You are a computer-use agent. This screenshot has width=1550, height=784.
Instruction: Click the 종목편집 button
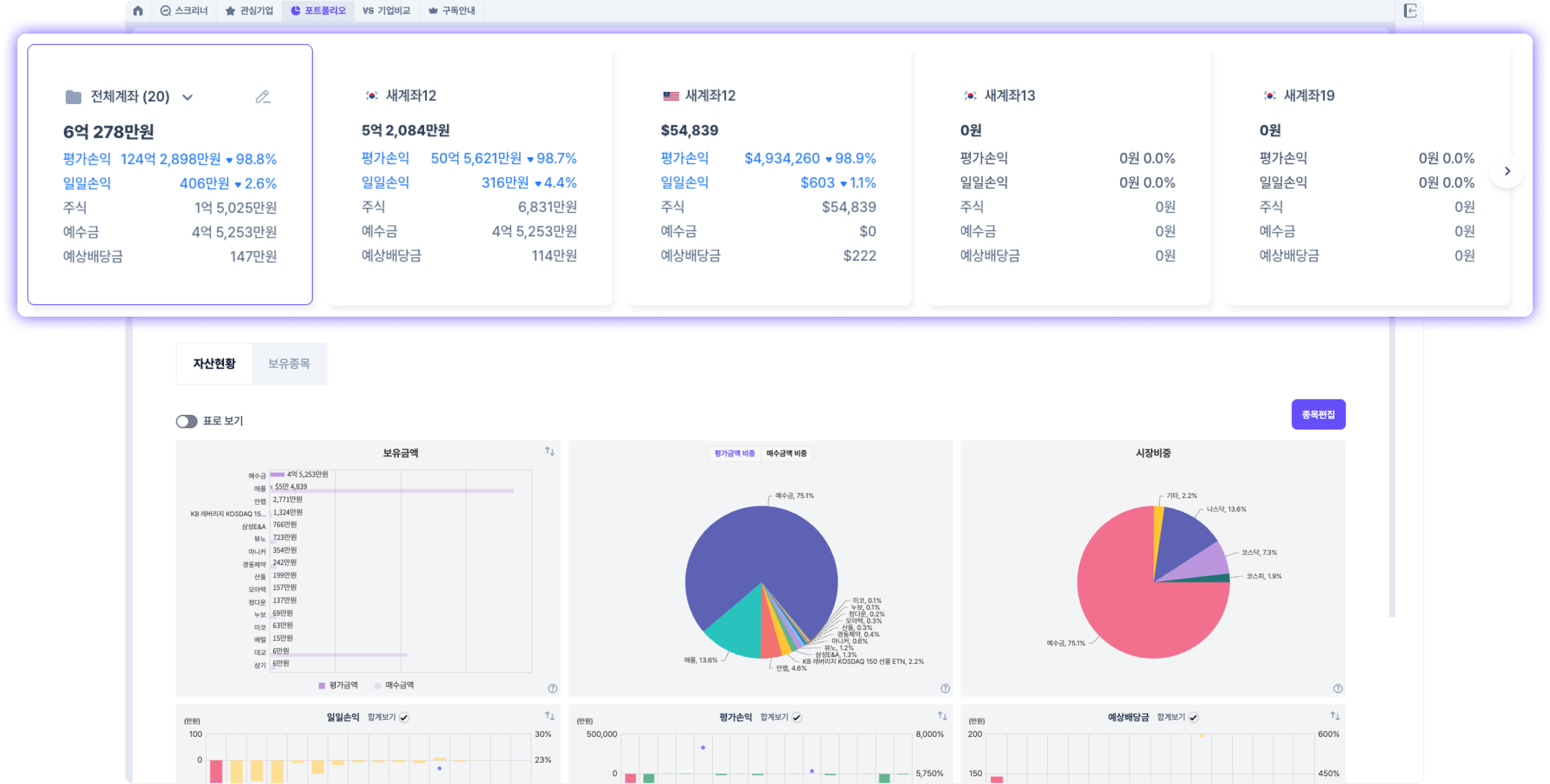point(1318,415)
